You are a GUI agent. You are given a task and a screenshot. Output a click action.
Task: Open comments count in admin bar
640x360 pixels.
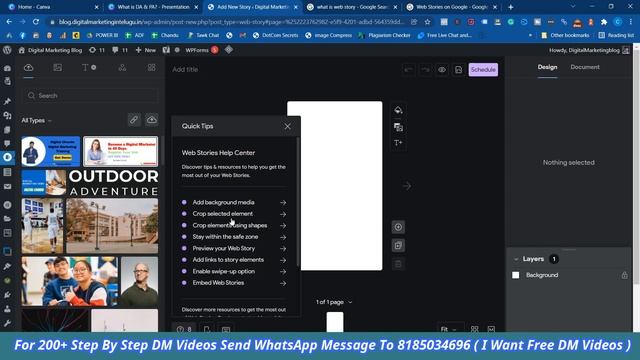[120, 50]
